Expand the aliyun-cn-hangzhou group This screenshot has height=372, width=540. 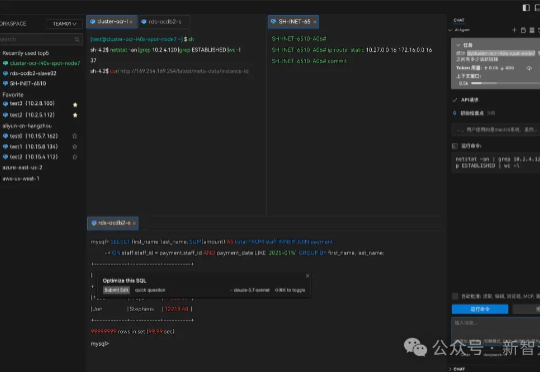[27, 126]
